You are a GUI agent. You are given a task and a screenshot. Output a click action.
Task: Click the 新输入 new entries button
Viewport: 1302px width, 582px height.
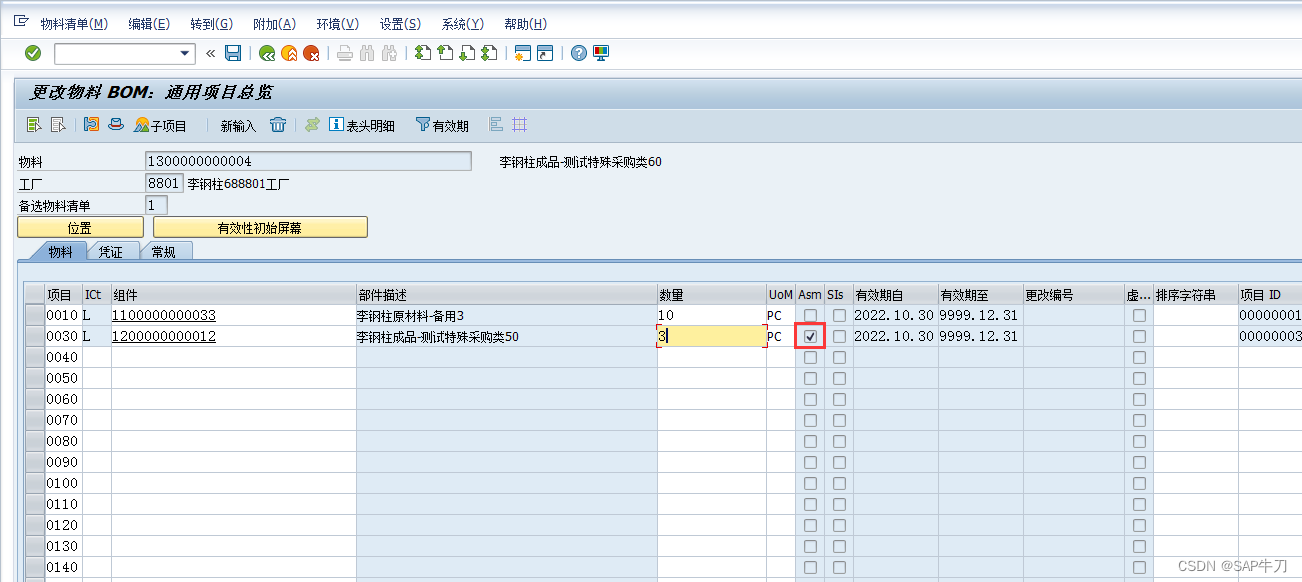tap(238, 126)
